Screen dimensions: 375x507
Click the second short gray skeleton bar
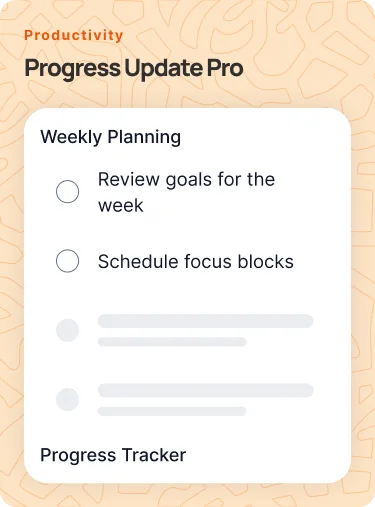tap(172, 411)
